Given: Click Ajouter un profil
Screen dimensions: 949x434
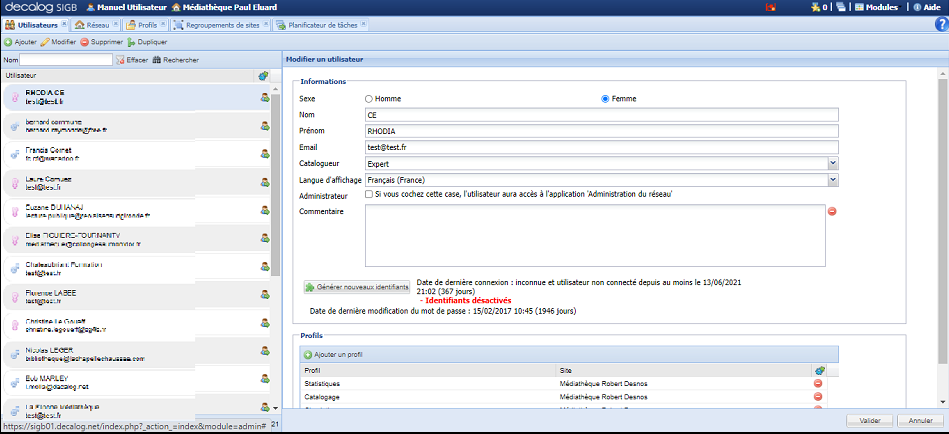Looking at the screenshot, I should (x=333, y=354).
